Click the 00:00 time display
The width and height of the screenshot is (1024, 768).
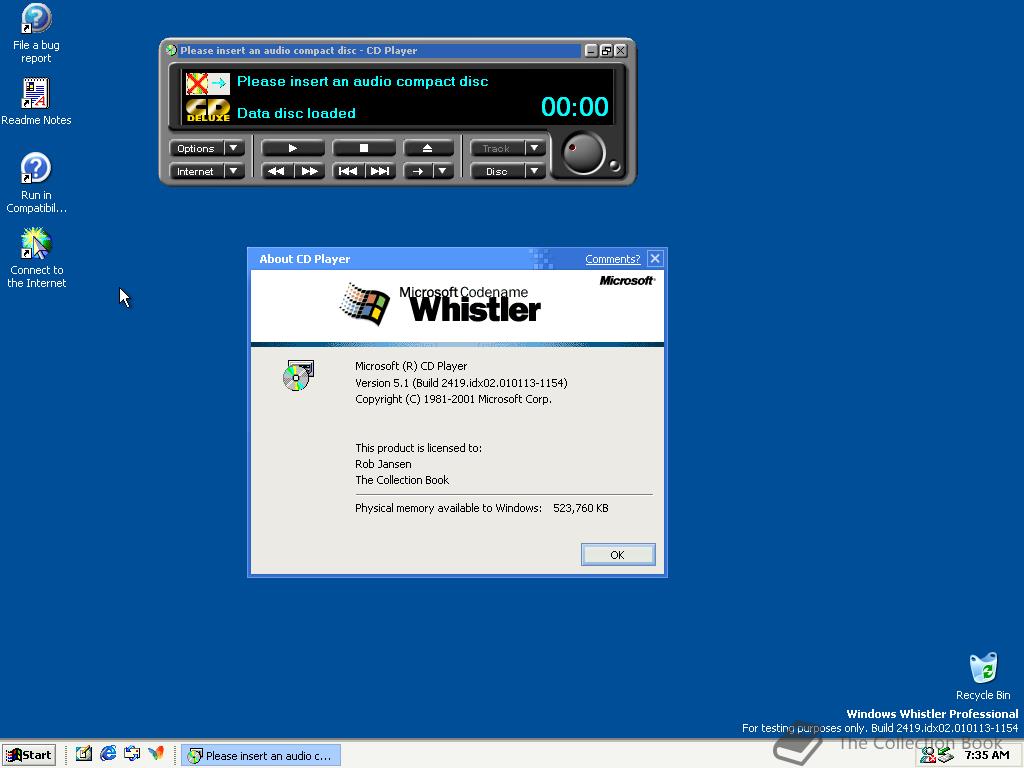[575, 106]
